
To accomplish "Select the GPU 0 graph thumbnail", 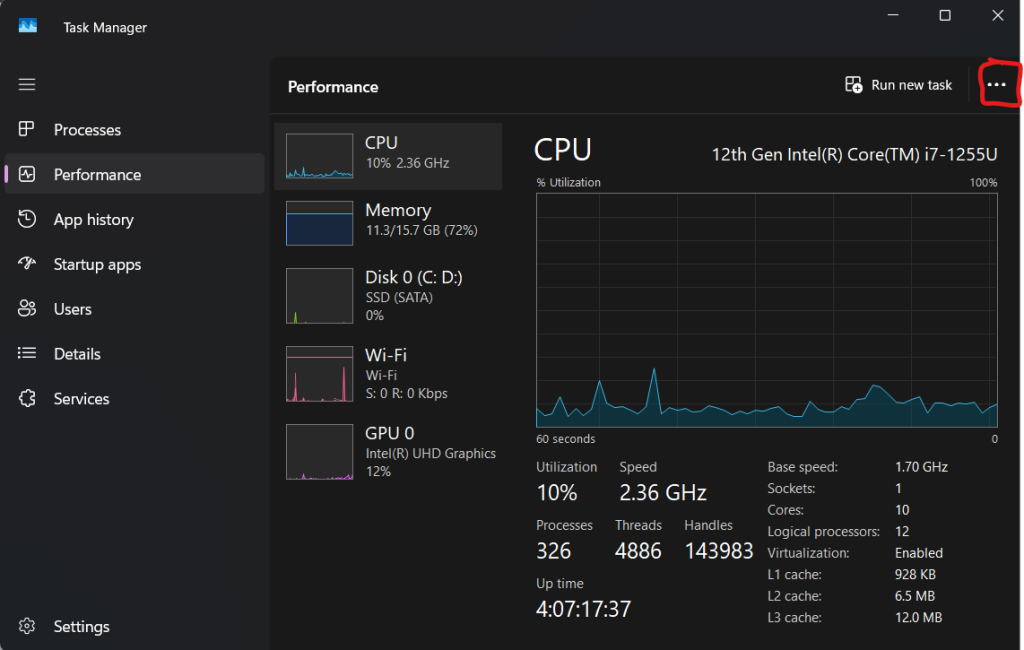I will [x=319, y=452].
